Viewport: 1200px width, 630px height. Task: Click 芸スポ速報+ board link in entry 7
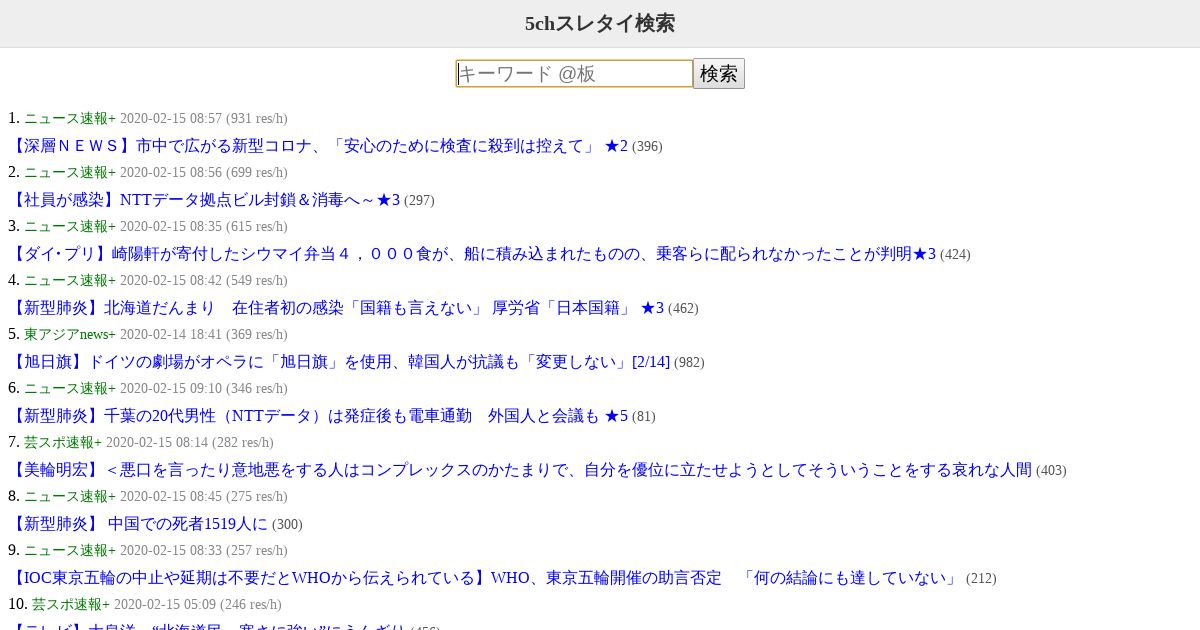63,442
